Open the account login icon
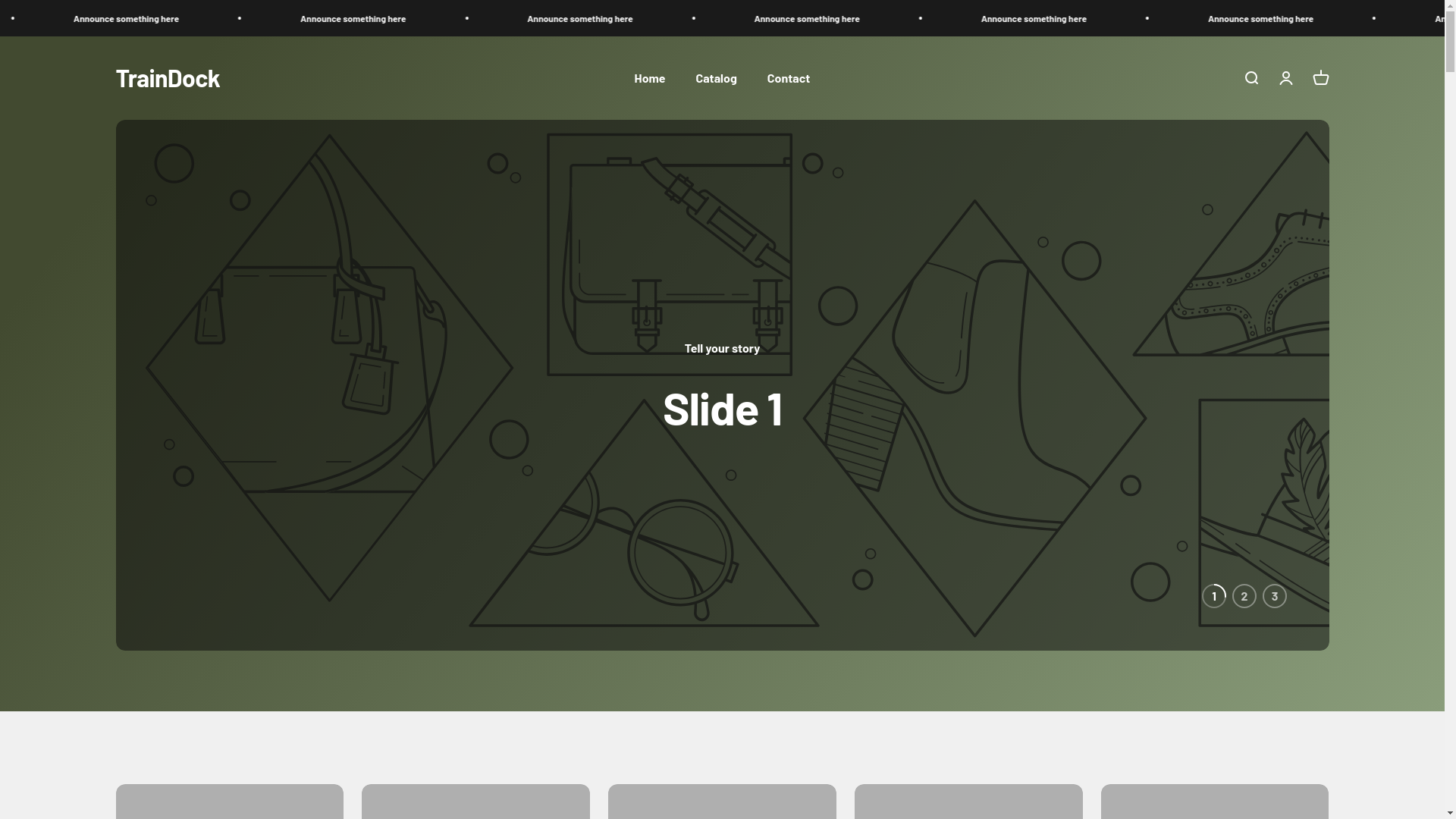Screen dimensions: 1456x819 click(1286, 78)
